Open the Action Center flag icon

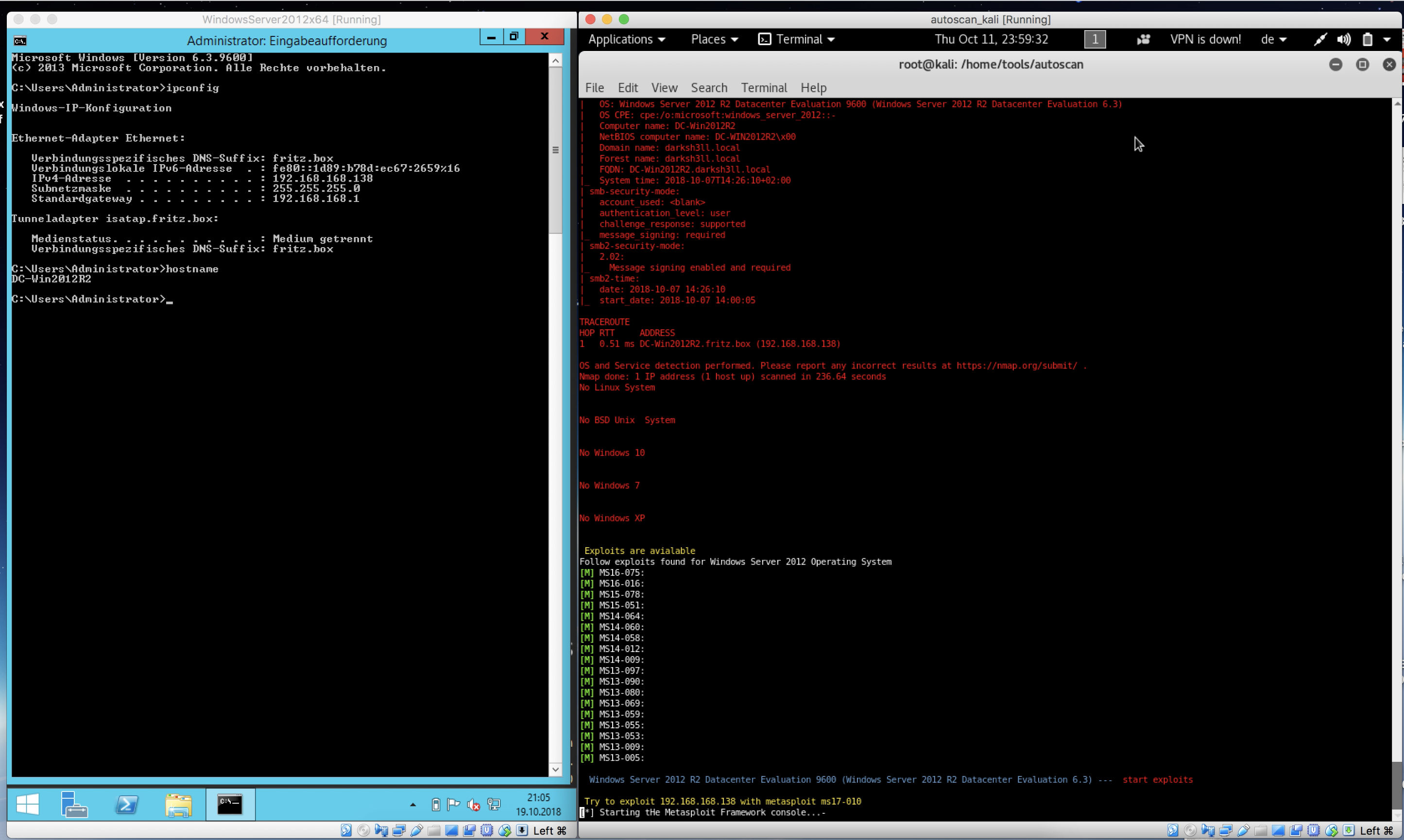[454, 805]
